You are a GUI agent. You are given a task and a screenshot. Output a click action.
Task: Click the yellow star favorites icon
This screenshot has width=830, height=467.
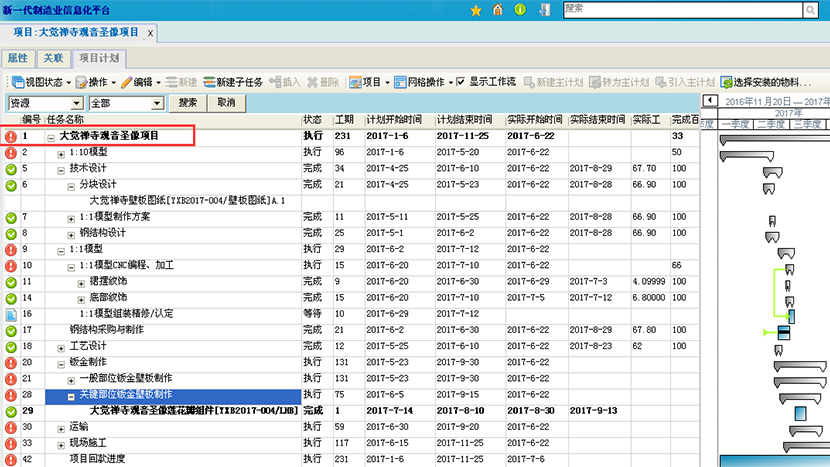coord(476,10)
